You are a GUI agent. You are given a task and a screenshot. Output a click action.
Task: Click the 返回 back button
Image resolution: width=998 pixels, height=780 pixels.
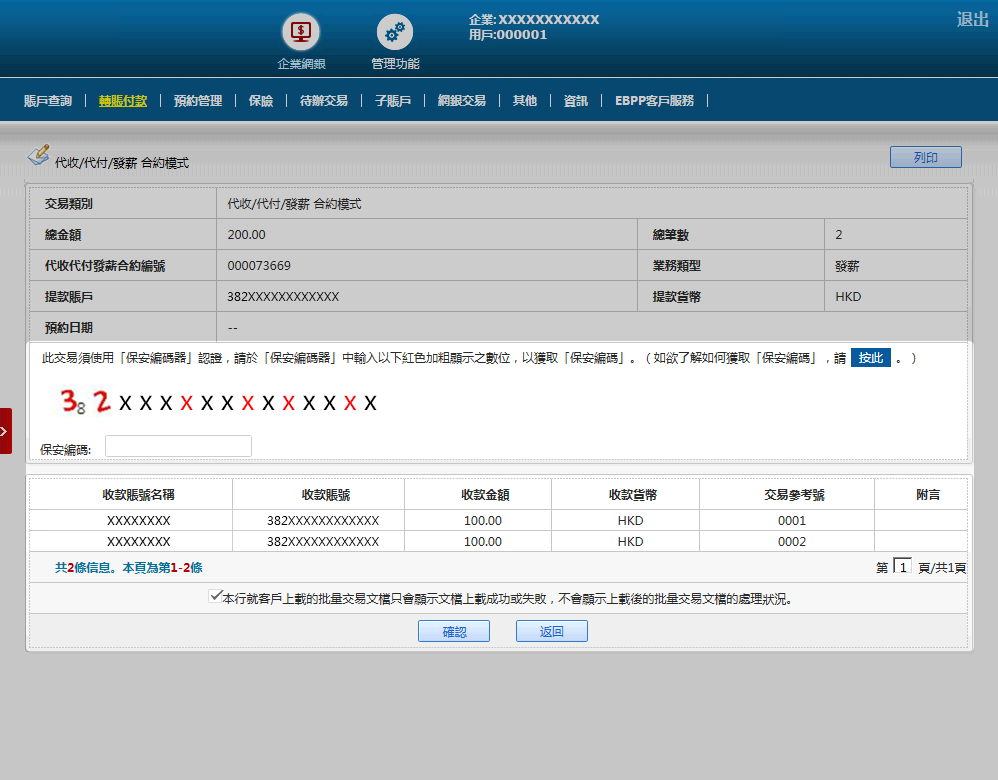tap(551, 631)
